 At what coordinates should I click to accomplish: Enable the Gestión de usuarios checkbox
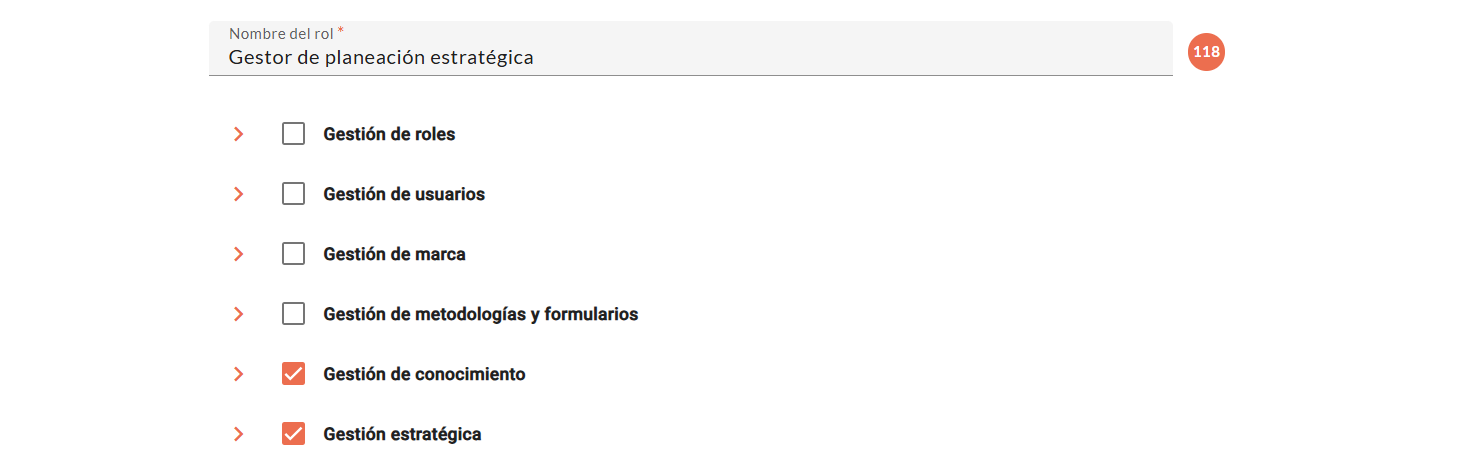(293, 194)
